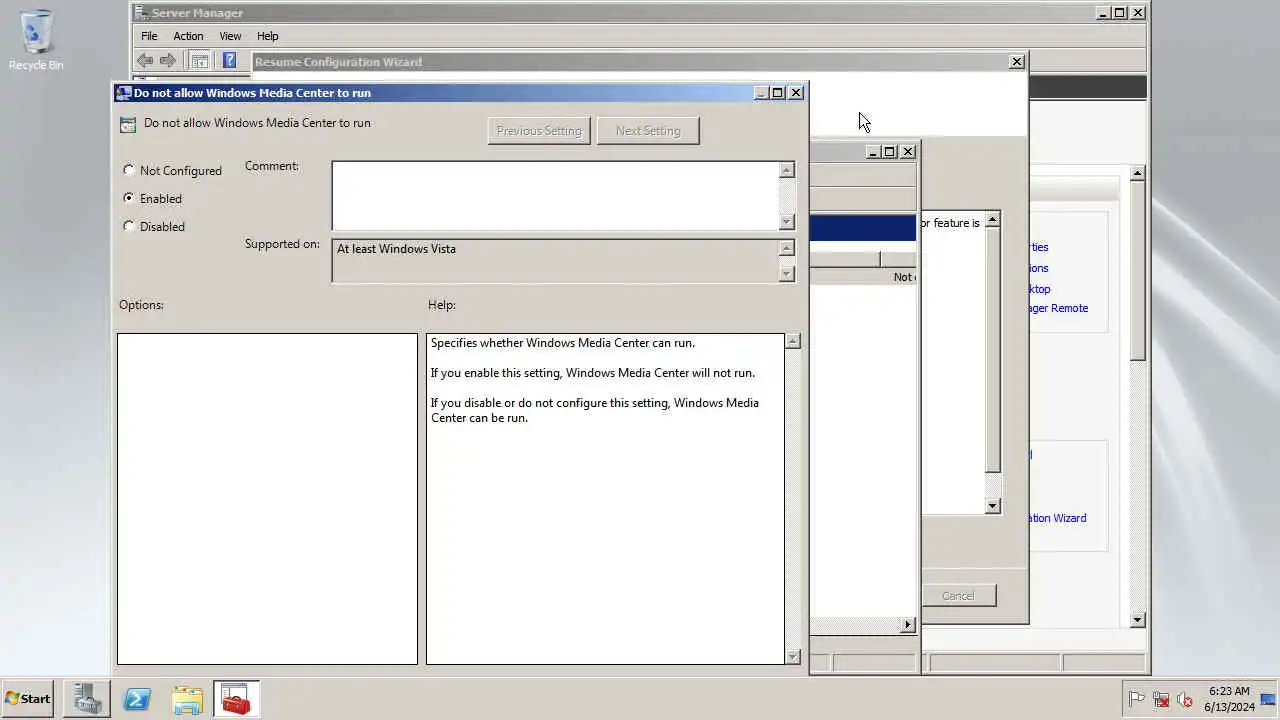The height and width of the screenshot is (720, 1280).
Task: Click the taskbar clock showing 6:23 AM
Action: click(x=1229, y=699)
